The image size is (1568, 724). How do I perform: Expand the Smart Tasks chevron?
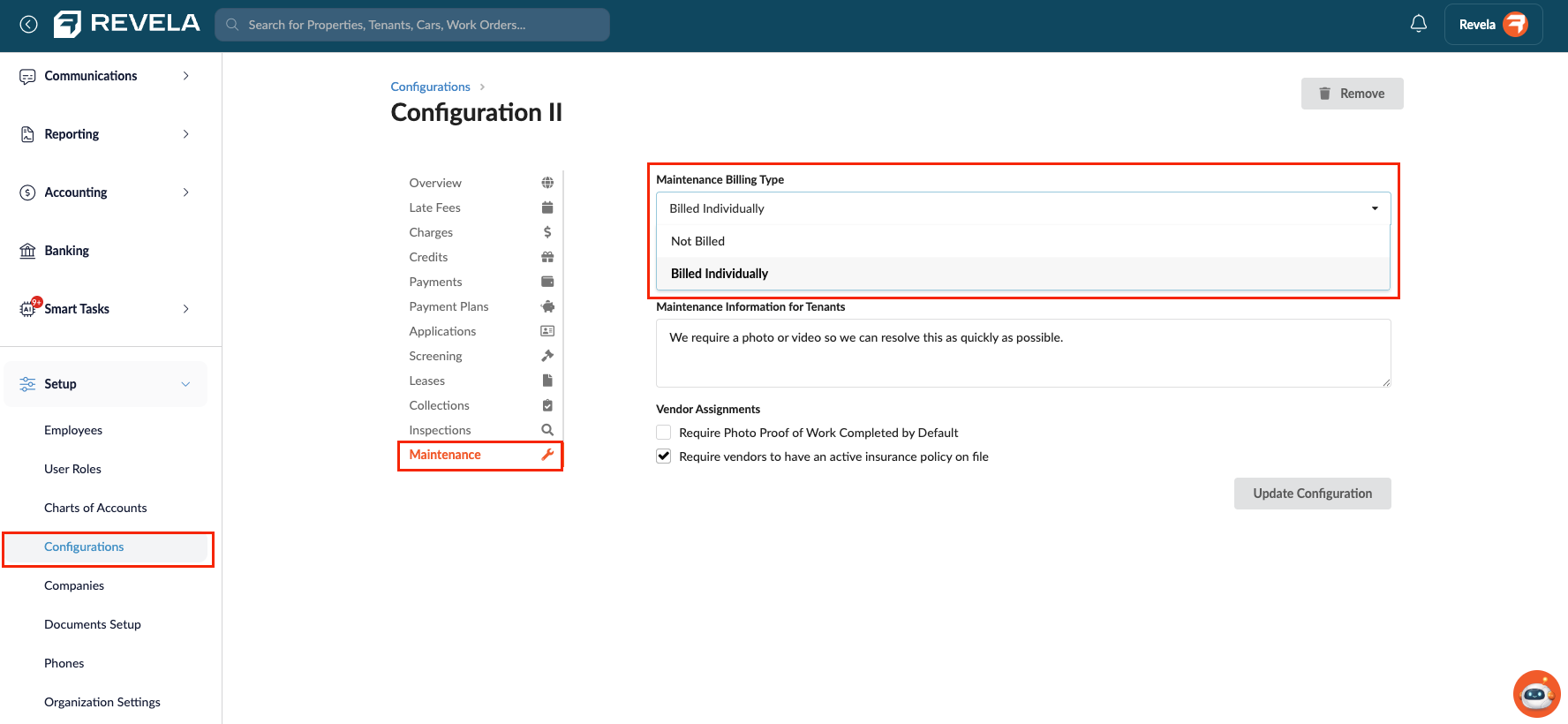pos(185,309)
